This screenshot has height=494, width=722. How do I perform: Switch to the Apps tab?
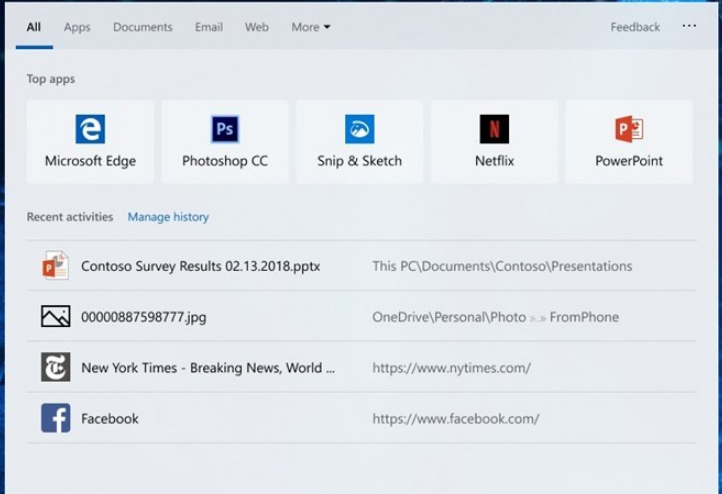click(77, 28)
